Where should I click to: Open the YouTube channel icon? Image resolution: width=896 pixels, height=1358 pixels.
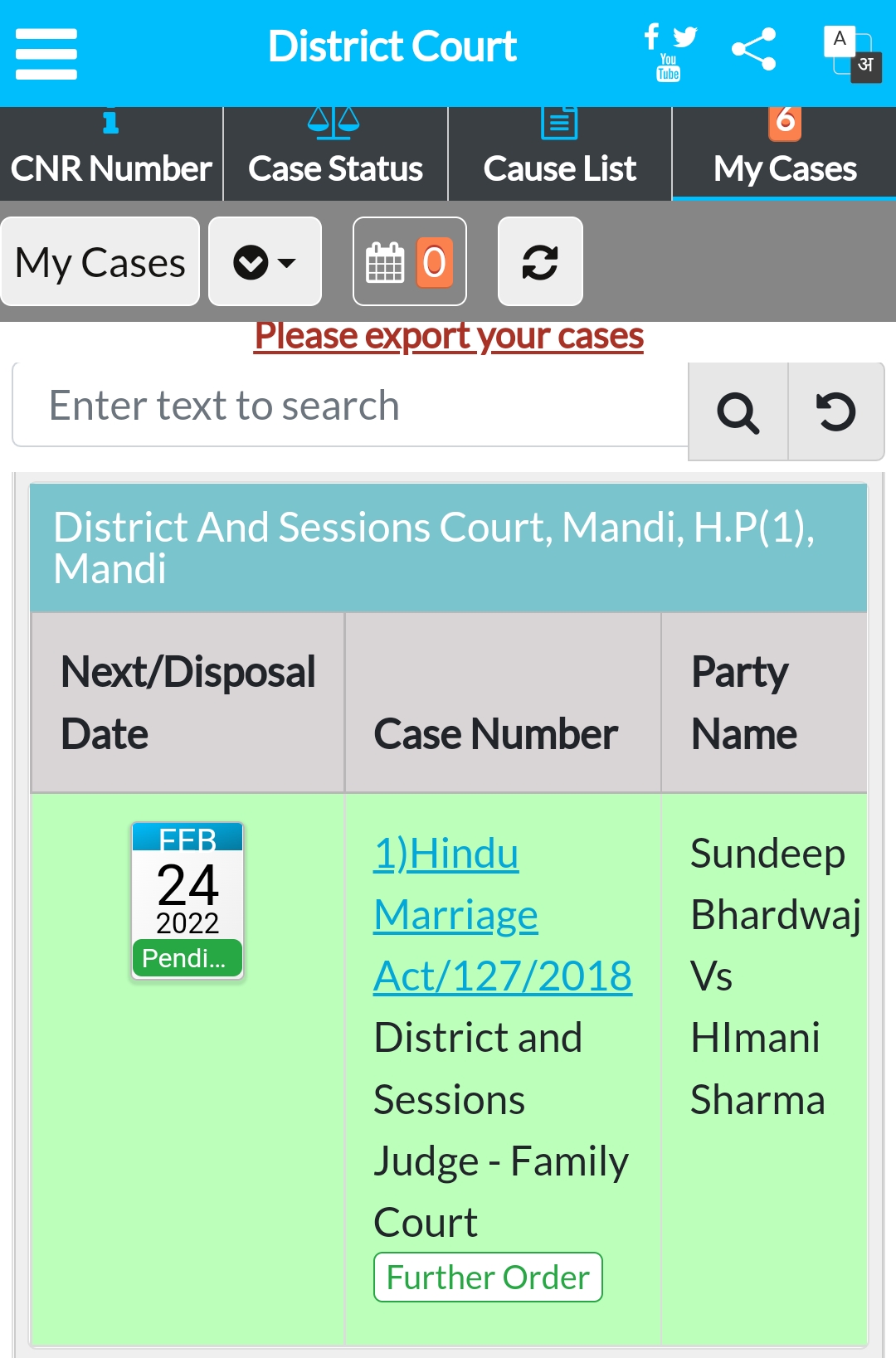669,67
